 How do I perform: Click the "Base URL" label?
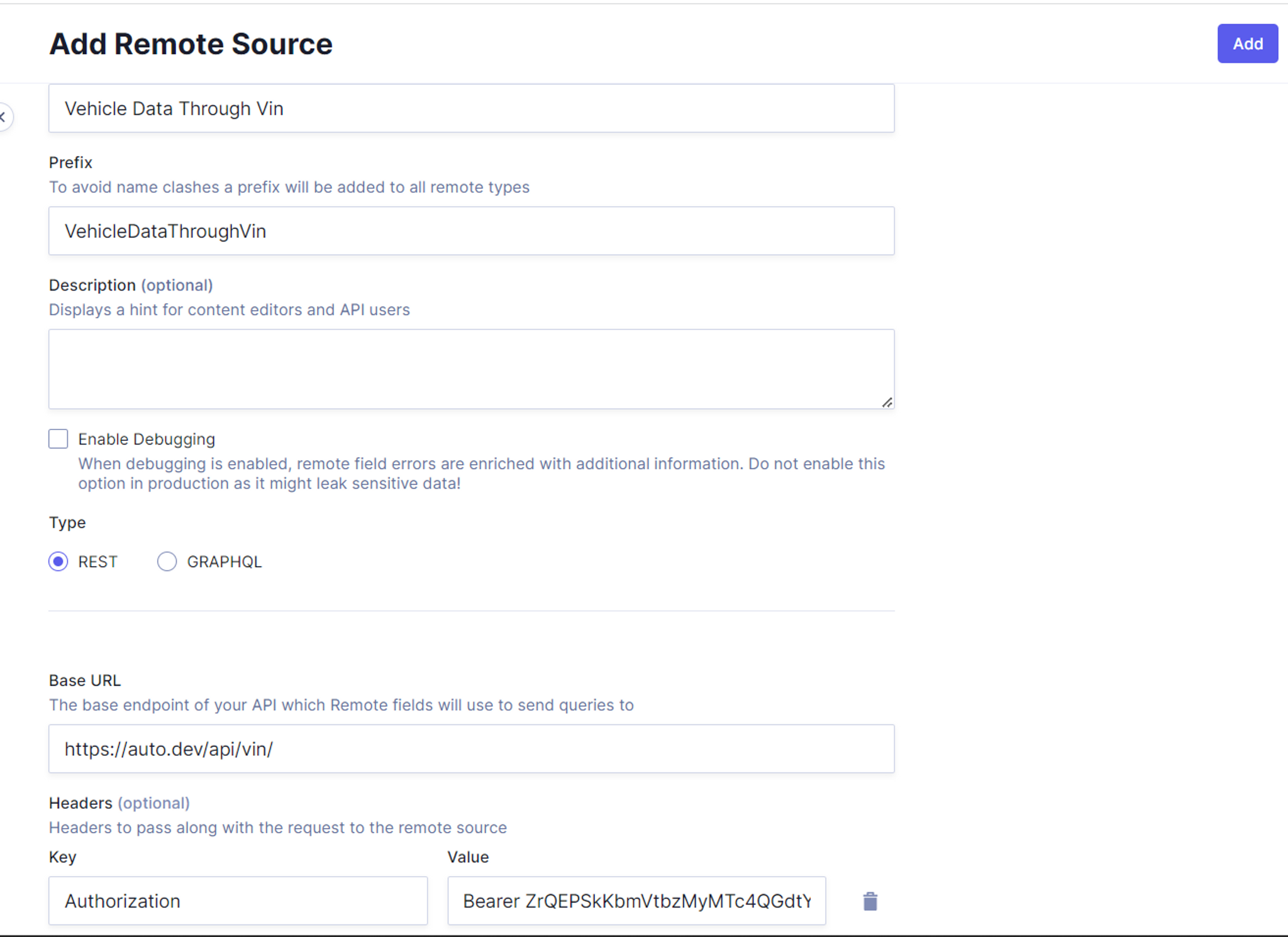(85, 680)
